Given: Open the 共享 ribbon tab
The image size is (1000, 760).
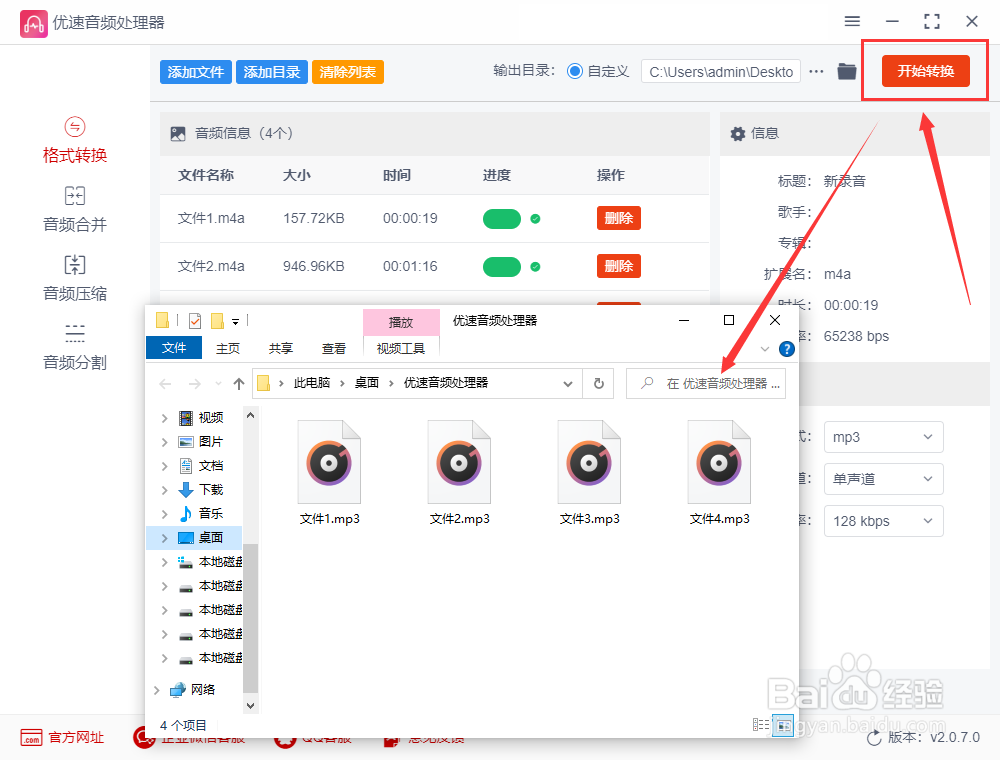Looking at the screenshot, I should (x=281, y=348).
